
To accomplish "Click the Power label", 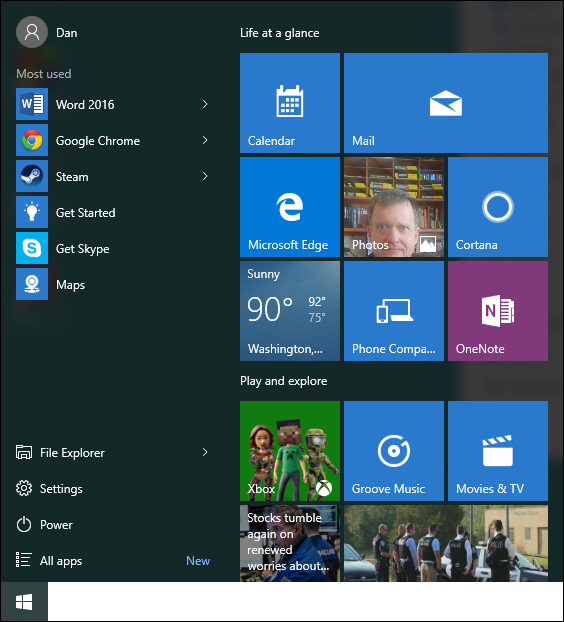I will tap(56, 525).
